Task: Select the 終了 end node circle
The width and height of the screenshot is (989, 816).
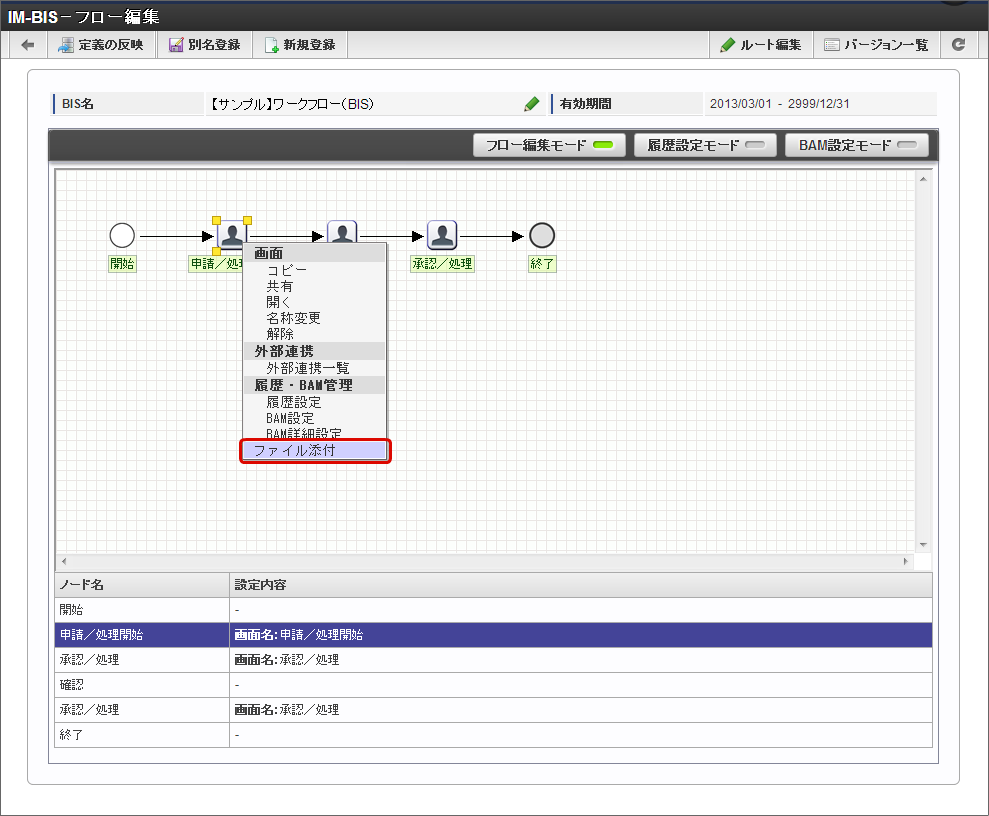Action: (x=542, y=236)
